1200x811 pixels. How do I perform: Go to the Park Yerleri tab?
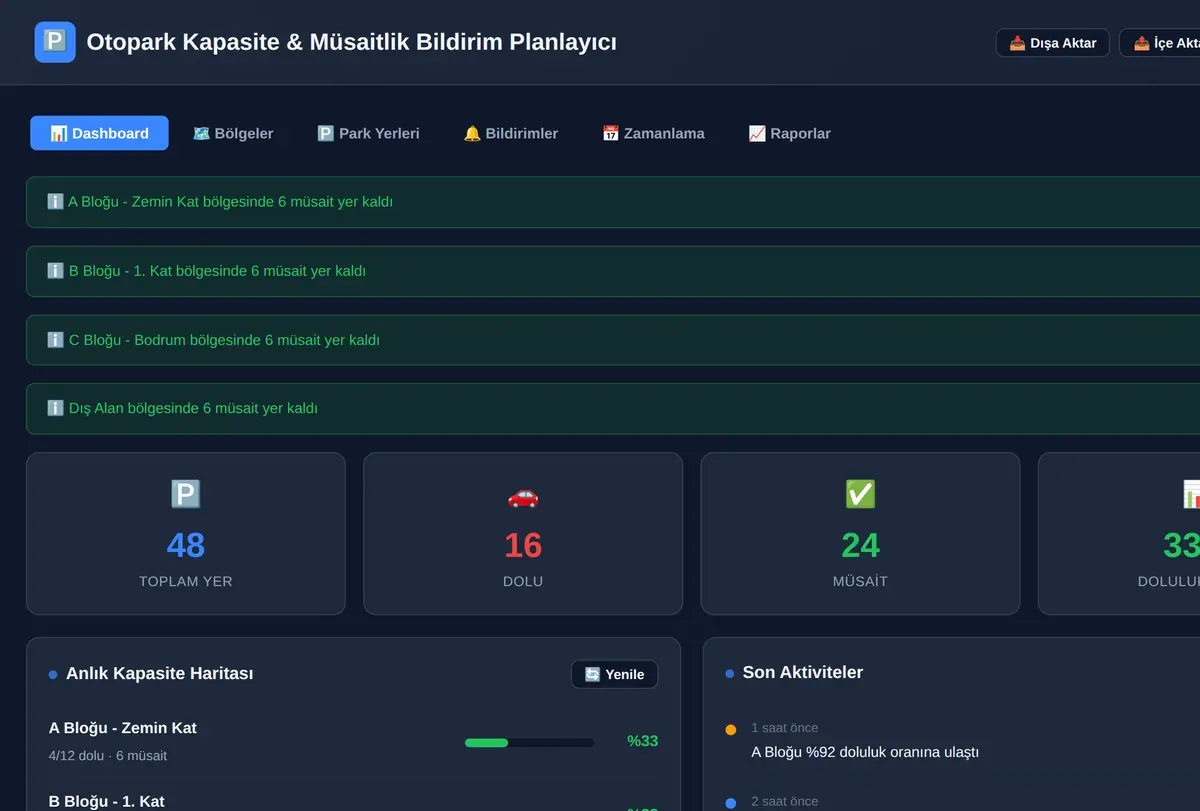(368, 133)
